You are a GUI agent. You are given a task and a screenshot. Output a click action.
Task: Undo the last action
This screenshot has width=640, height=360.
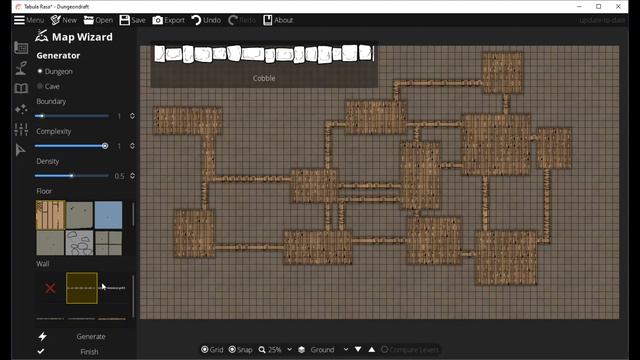206,20
